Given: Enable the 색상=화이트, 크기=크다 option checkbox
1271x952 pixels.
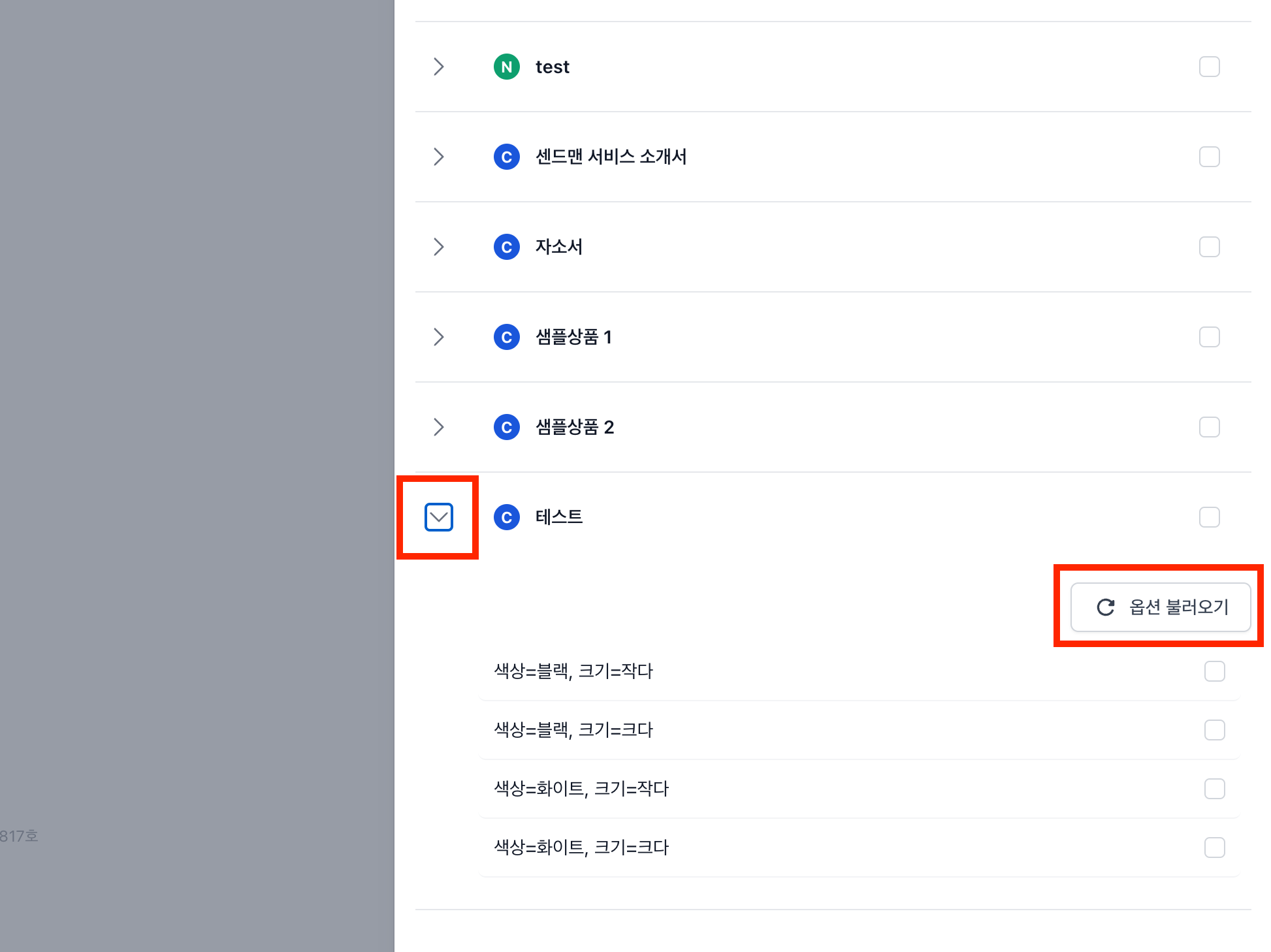Looking at the screenshot, I should [x=1214, y=848].
